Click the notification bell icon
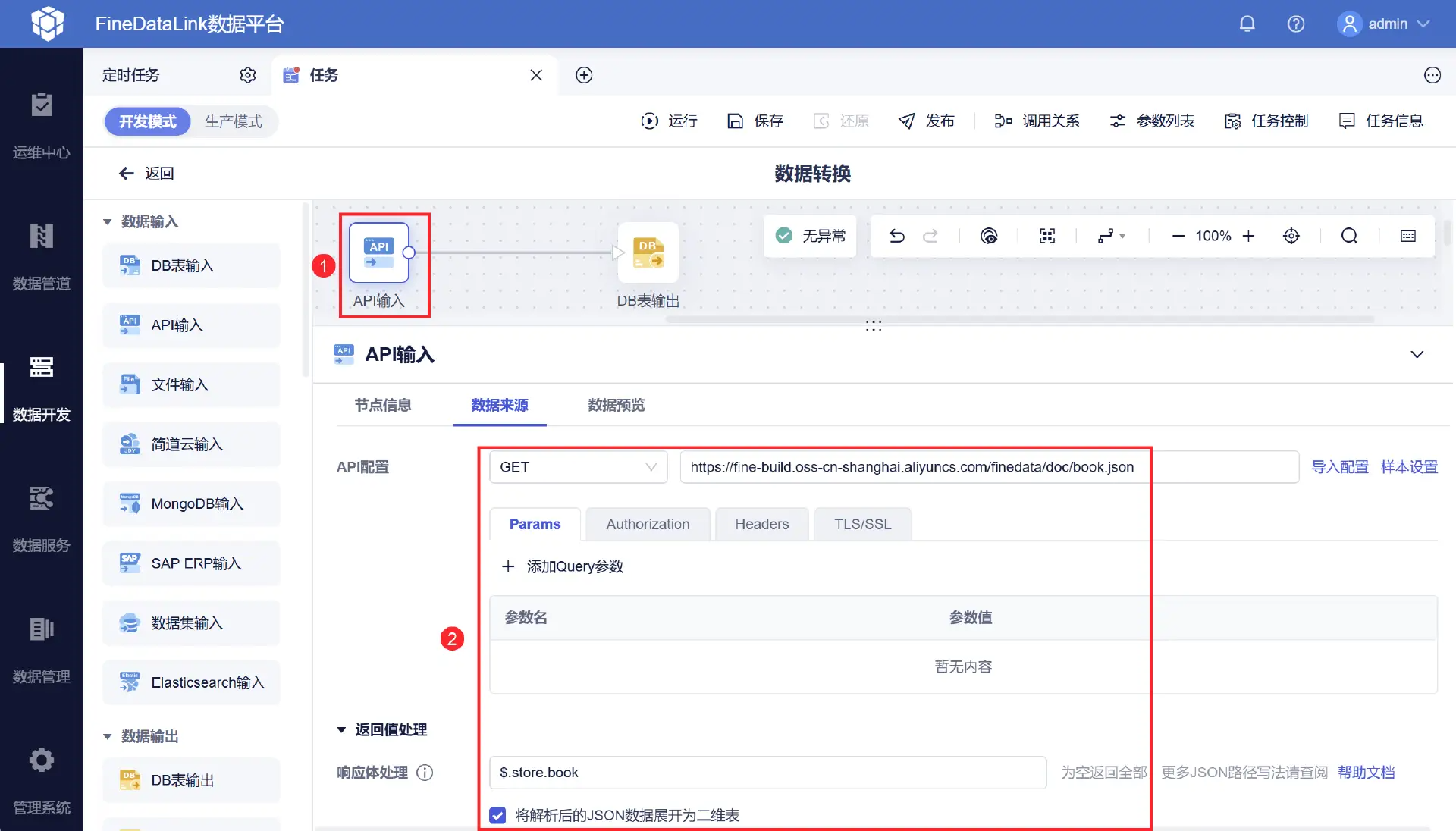Image resolution: width=1456 pixels, height=831 pixels. coord(1247,24)
